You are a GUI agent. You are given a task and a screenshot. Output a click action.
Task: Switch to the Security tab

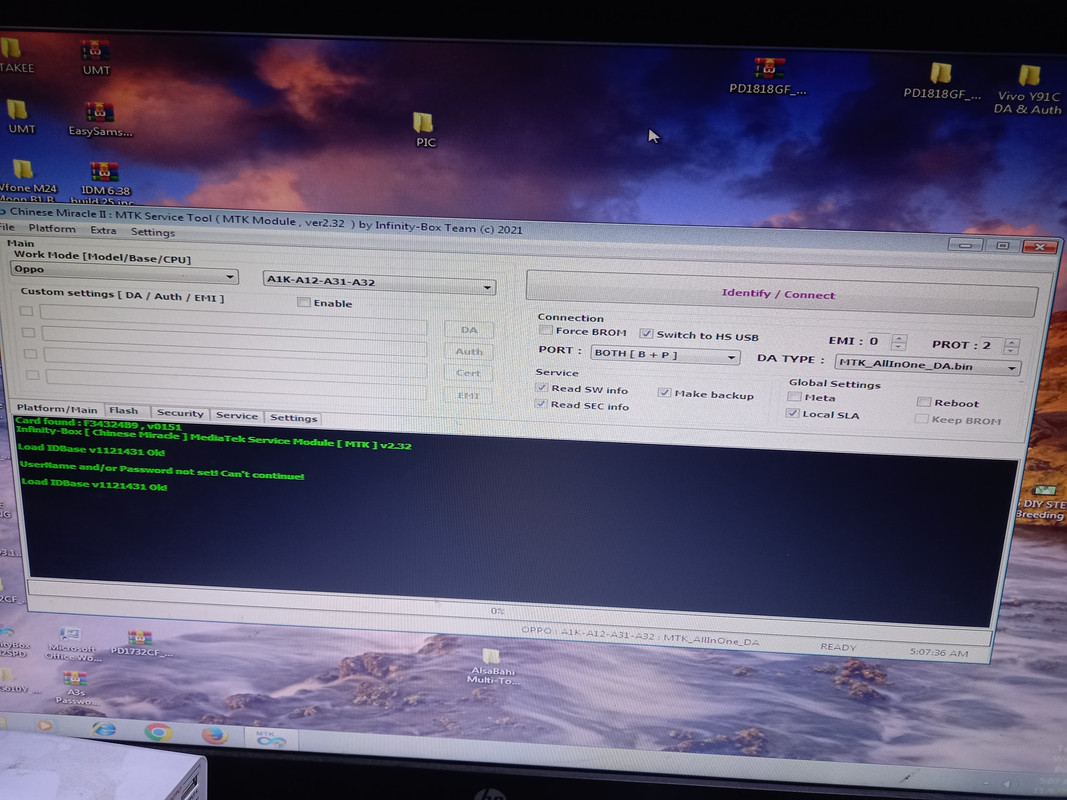tap(180, 413)
